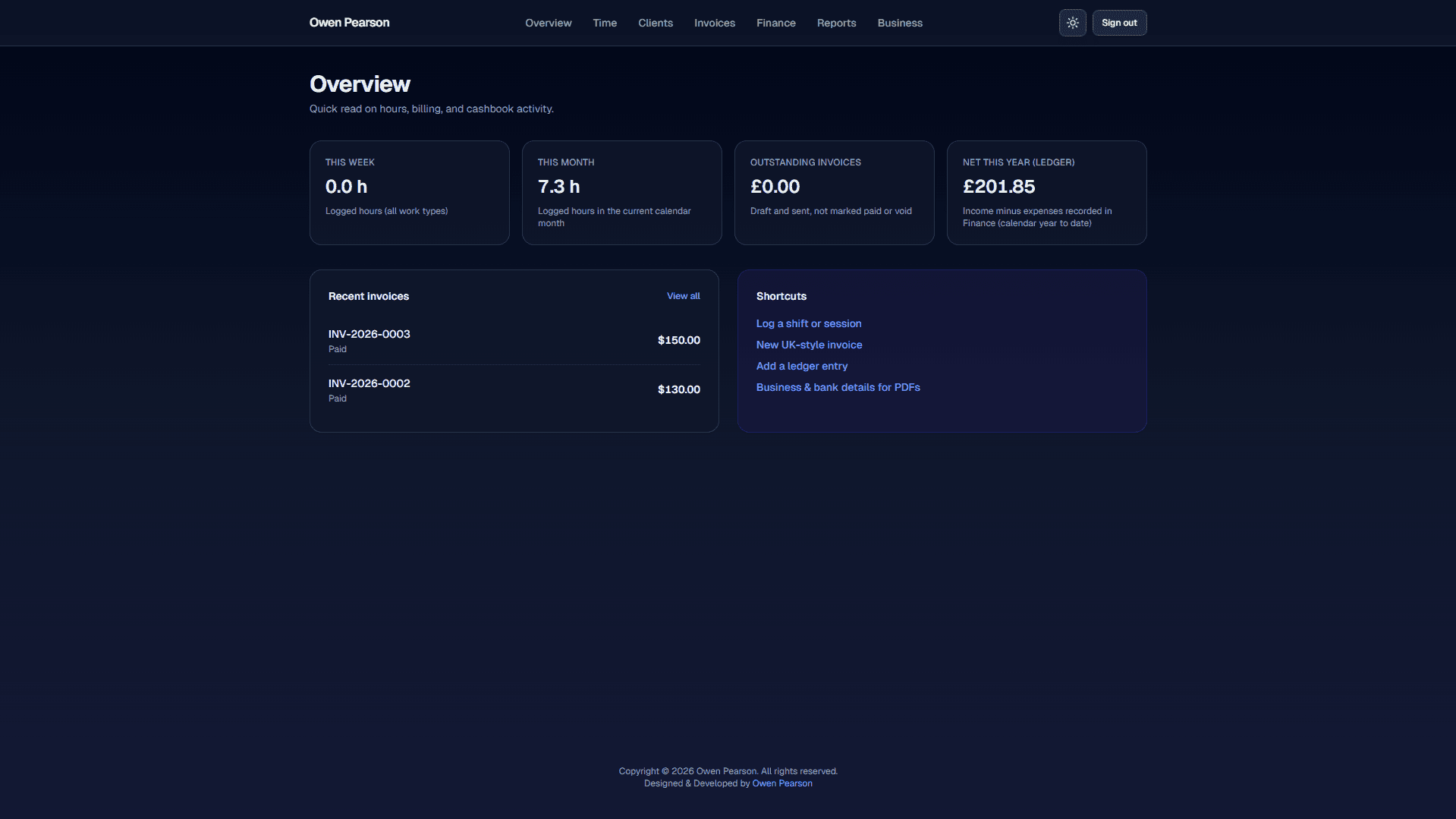Open the Add a ledger entry shortcut
Image resolution: width=1456 pixels, height=819 pixels.
(802, 366)
